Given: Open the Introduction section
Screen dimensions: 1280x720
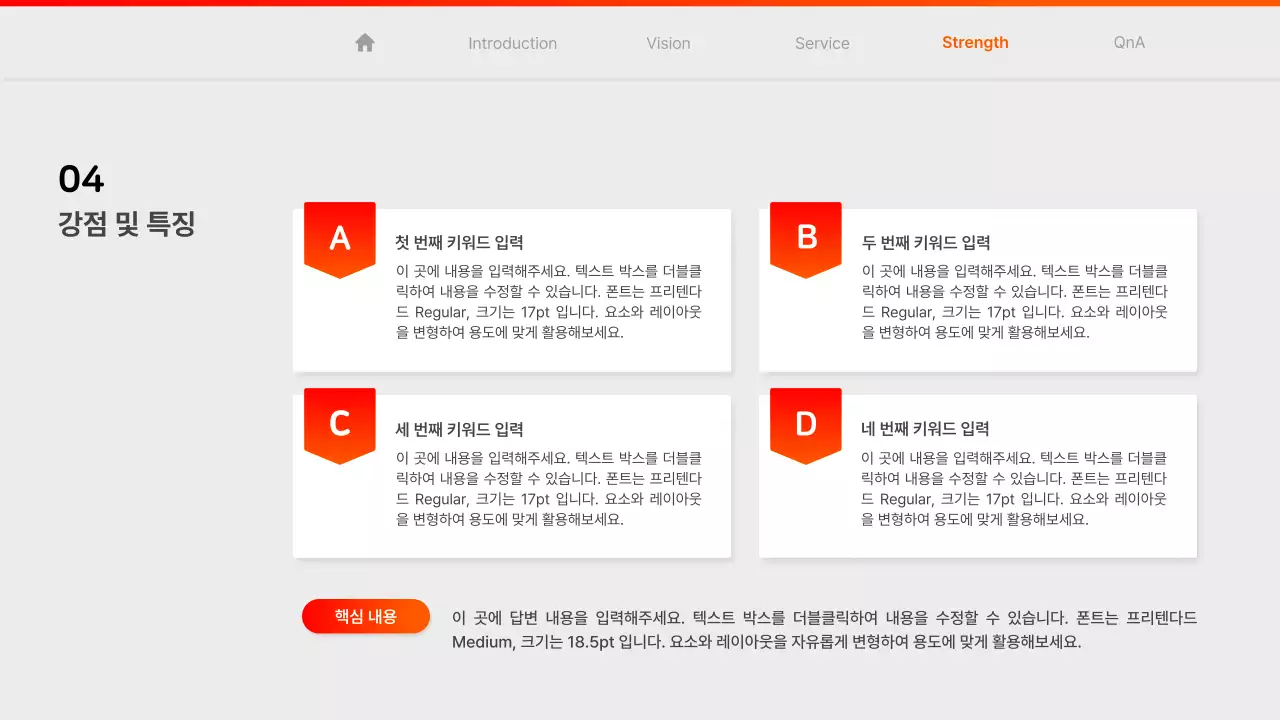Looking at the screenshot, I should point(512,43).
